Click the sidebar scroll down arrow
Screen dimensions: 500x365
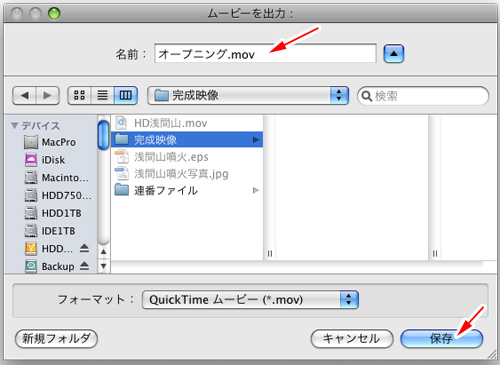click(104, 266)
